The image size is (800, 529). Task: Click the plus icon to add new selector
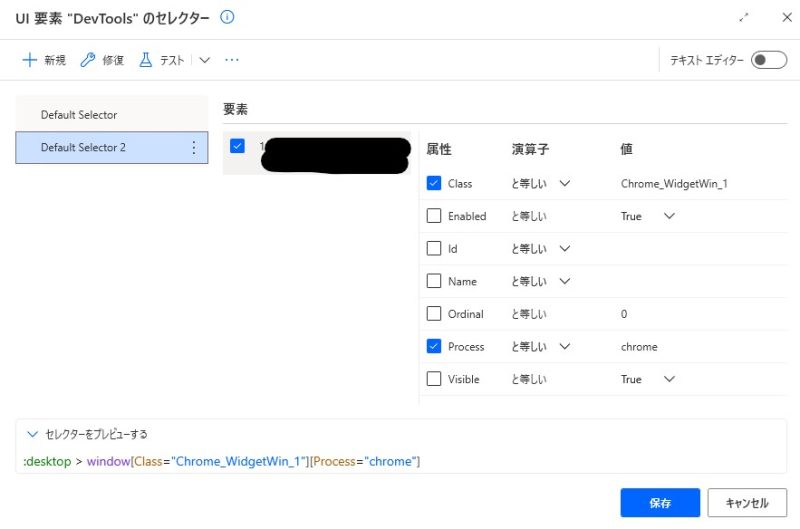pos(29,60)
